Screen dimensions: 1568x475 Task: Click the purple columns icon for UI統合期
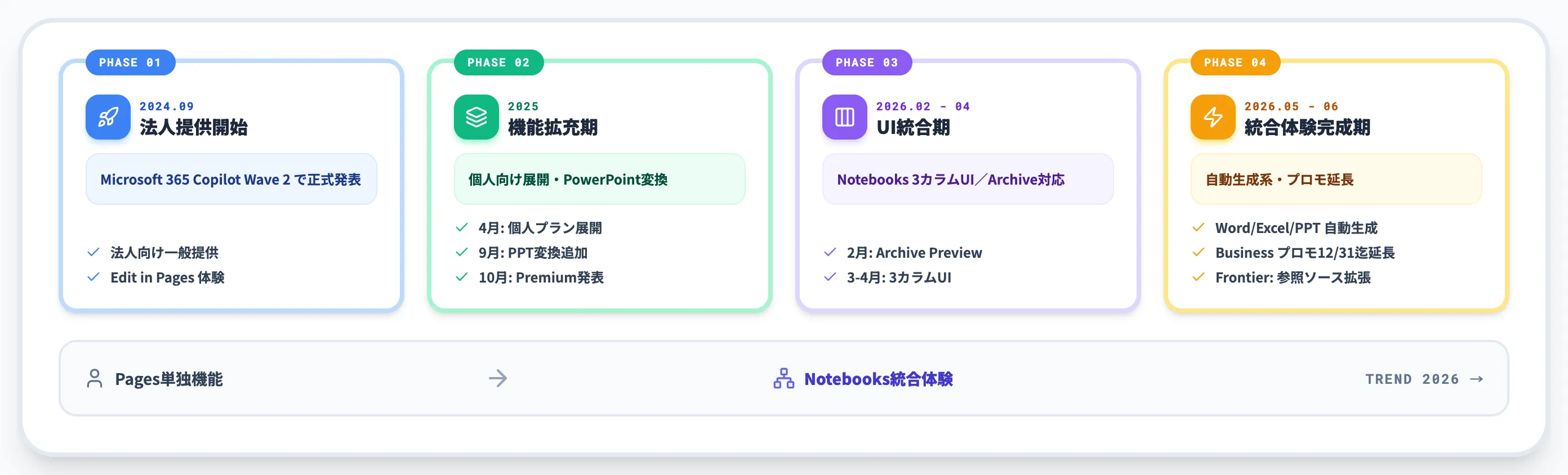(844, 116)
